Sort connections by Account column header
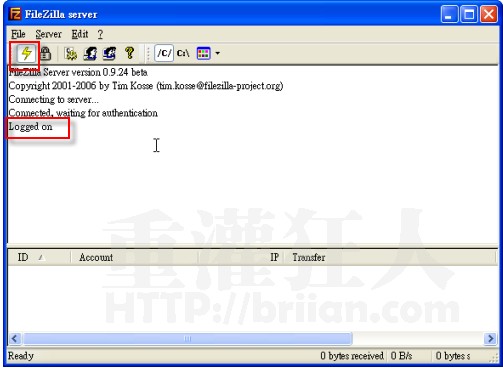 point(134,257)
